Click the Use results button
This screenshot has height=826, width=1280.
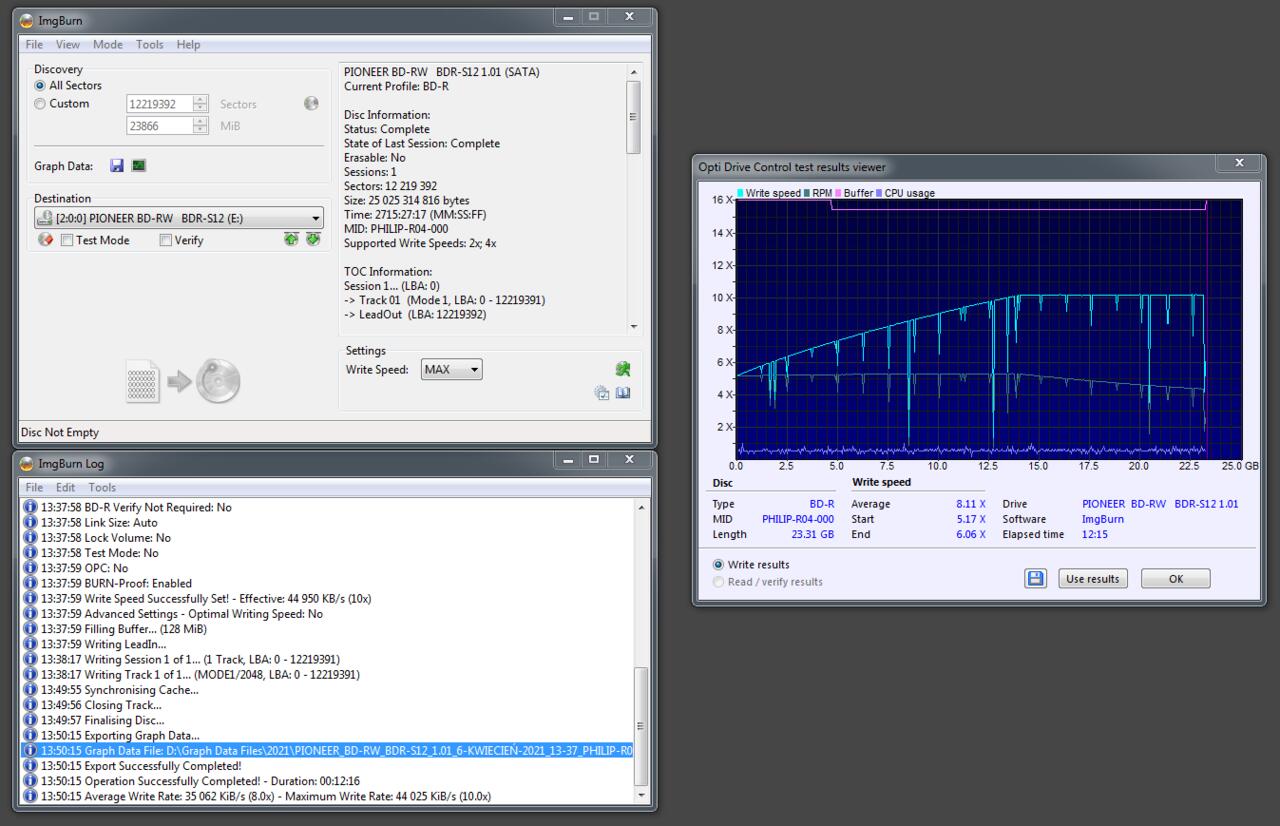tap(1092, 578)
